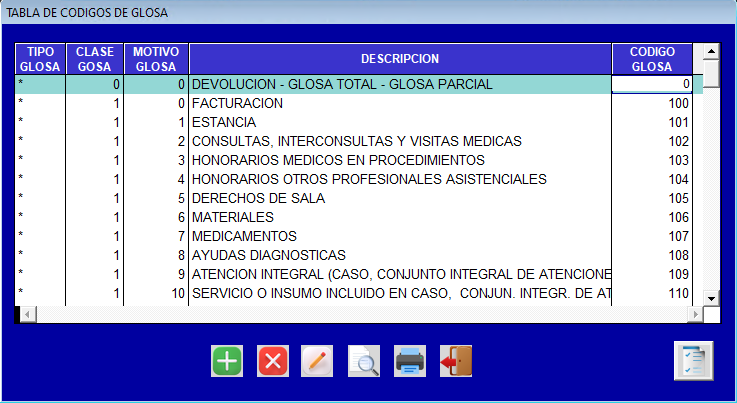Viewport: 737px width, 403px height.
Task: Click the clase cell in ESTANCIA row
Action: pos(94,122)
